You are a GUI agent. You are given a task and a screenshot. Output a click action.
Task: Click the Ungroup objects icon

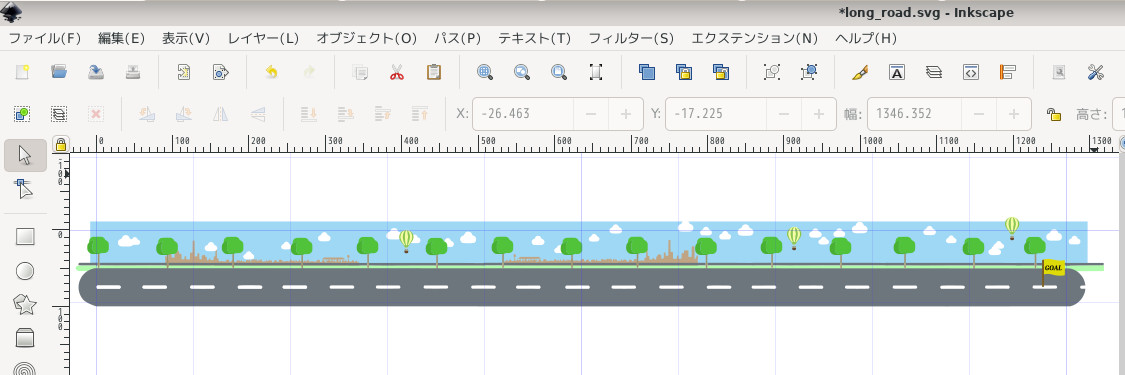pos(809,72)
